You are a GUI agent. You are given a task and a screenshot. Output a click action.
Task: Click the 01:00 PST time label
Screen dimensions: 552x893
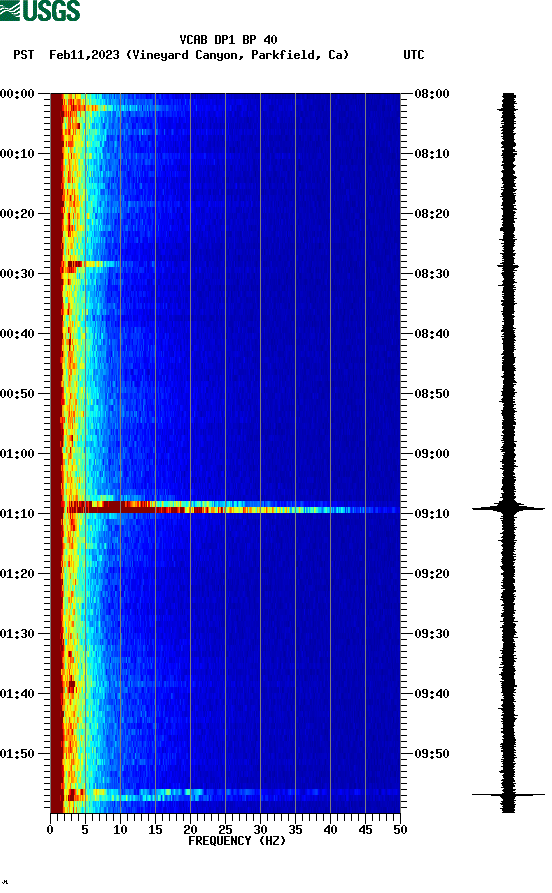pyautogui.click(x=17, y=454)
